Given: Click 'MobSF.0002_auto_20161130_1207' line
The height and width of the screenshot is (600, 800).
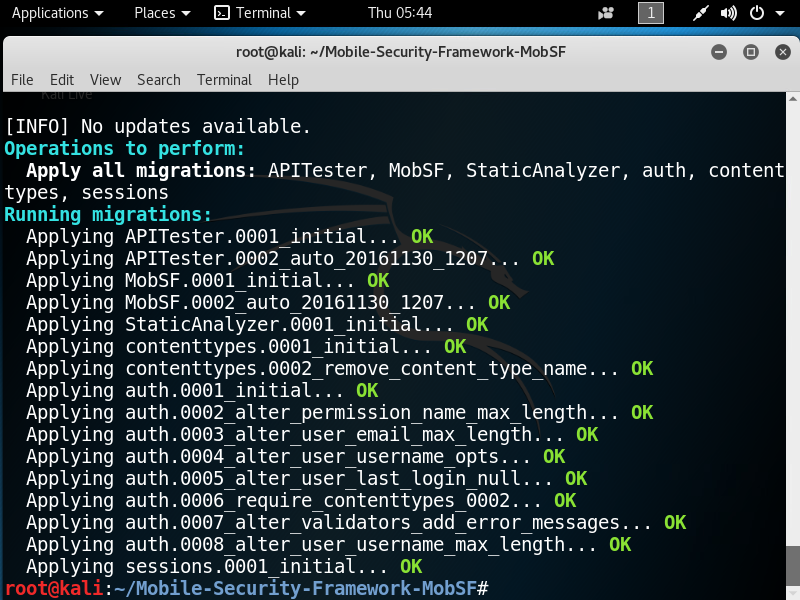Looking at the screenshot, I should (x=268, y=303).
